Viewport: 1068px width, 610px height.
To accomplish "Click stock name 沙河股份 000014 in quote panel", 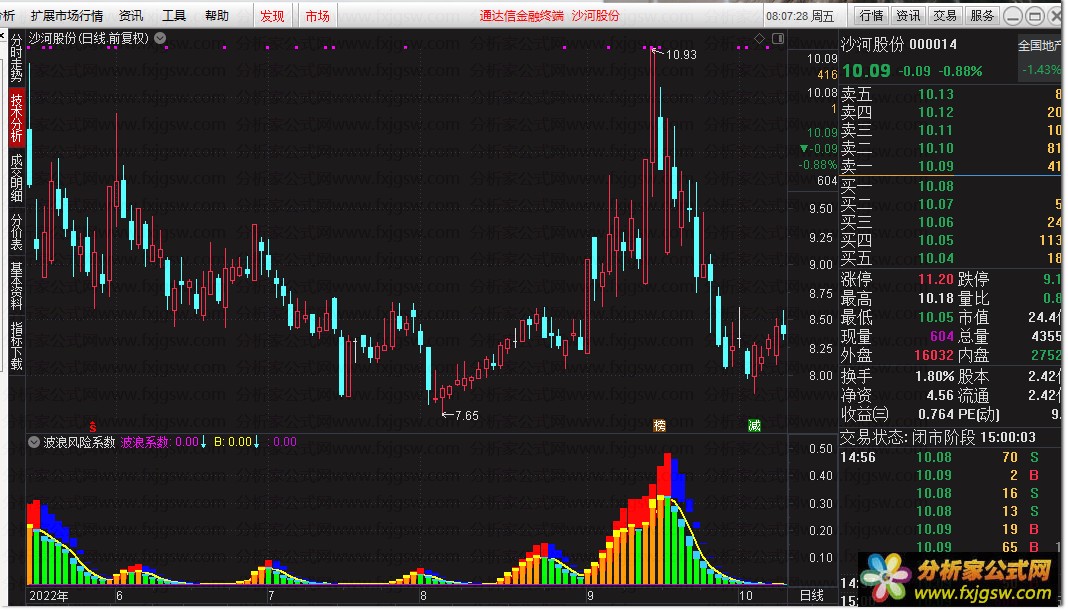I will pyautogui.click(x=898, y=45).
